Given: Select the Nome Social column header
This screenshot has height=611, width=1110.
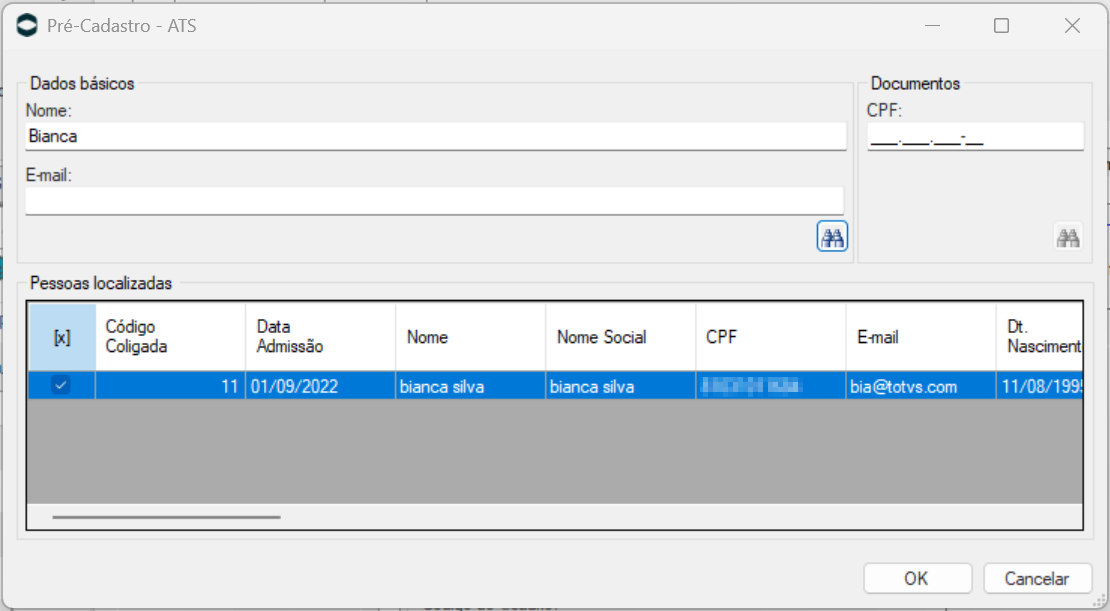Looking at the screenshot, I should (621, 337).
